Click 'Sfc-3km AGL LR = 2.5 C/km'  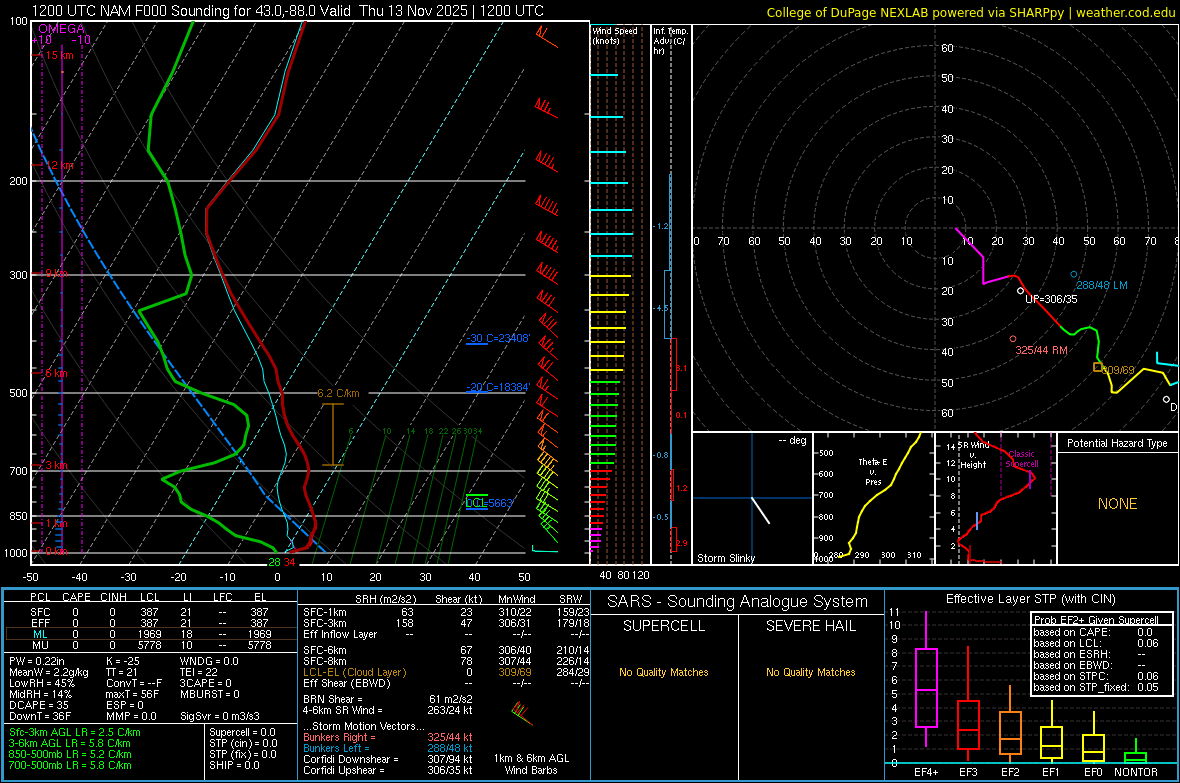(75, 732)
